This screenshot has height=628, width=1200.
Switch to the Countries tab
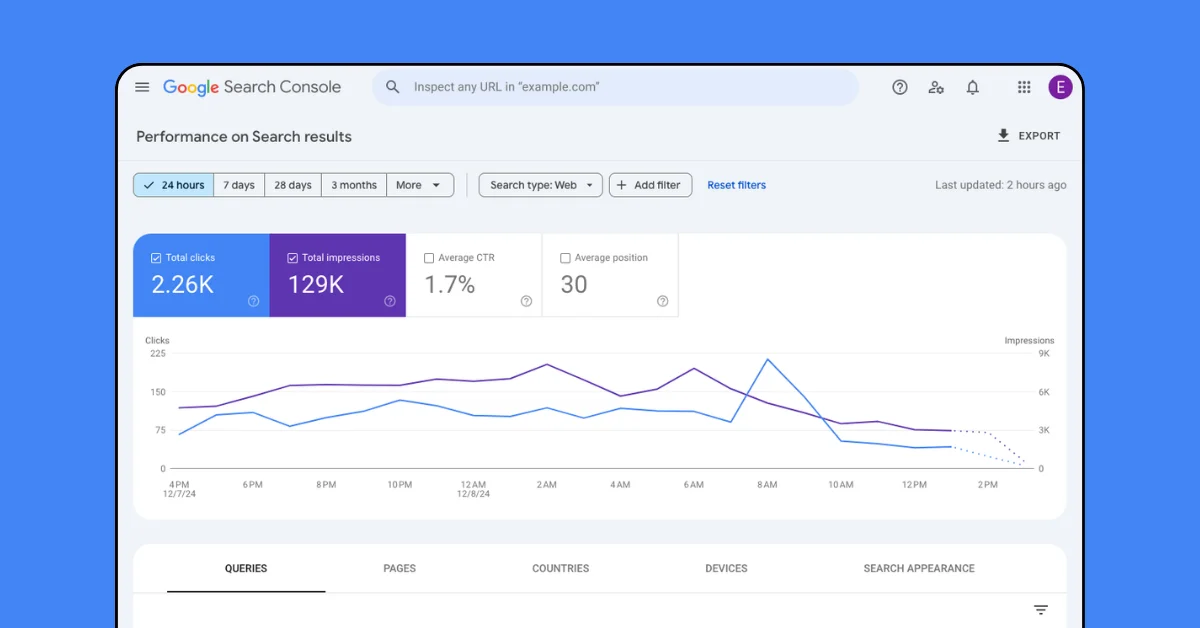point(561,568)
